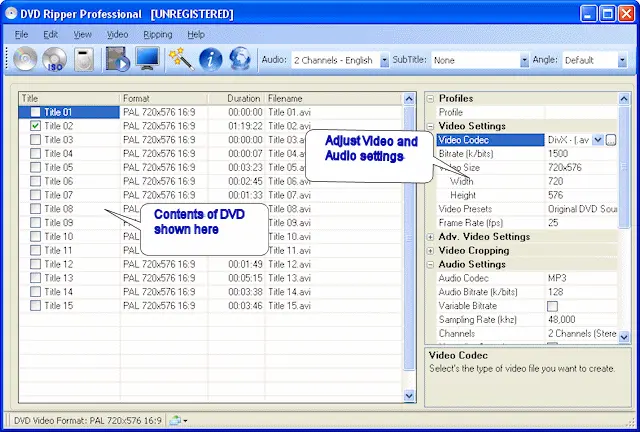Screen dimensions: 640x432
Task: Open the View menu
Action: click(82, 35)
